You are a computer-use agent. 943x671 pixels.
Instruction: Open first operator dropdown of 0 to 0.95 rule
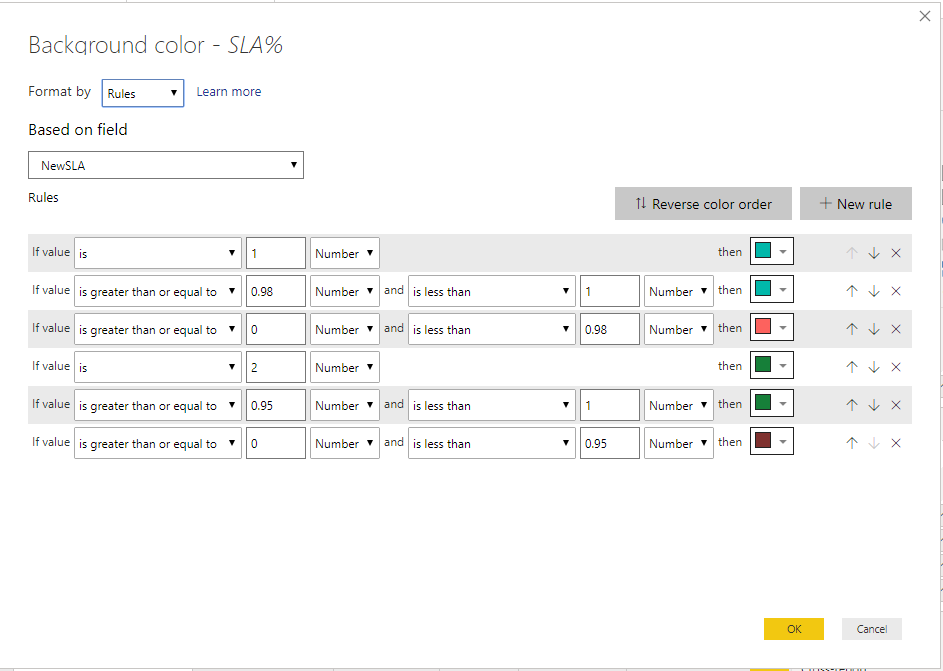point(158,443)
